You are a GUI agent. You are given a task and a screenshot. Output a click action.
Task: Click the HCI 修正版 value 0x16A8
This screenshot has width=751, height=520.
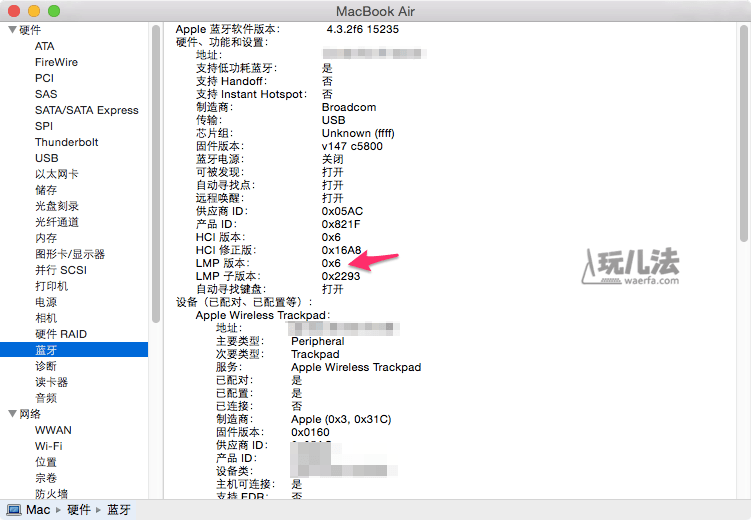click(341, 250)
